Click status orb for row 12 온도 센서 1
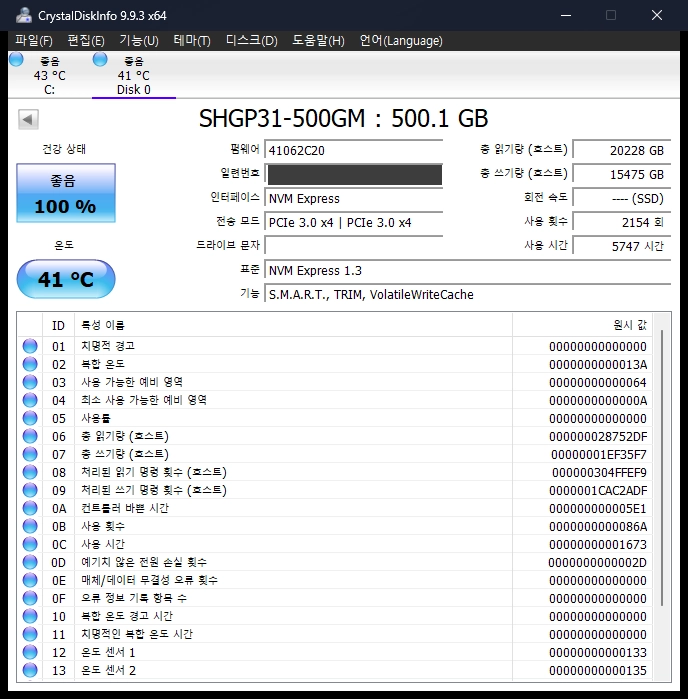 pyautogui.click(x=30, y=652)
